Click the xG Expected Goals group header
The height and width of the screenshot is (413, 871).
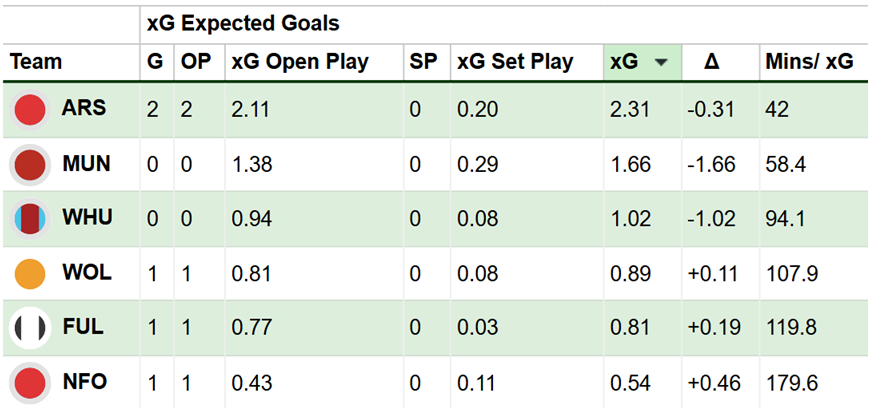(242, 22)
